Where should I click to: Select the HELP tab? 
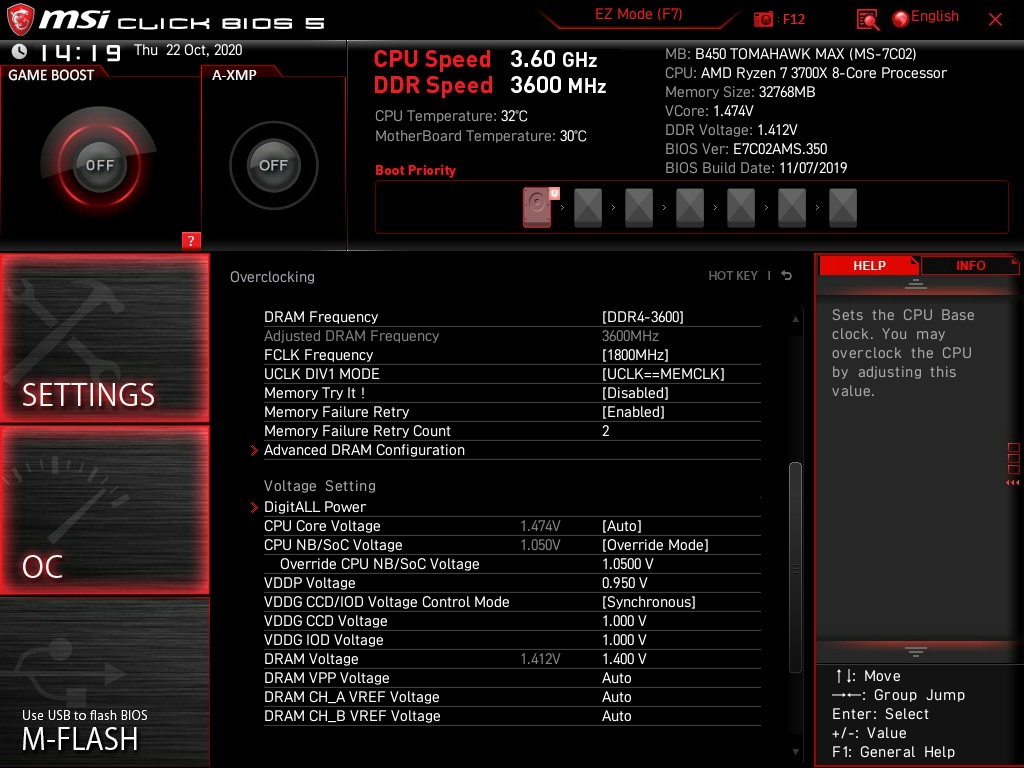point(868,265)
